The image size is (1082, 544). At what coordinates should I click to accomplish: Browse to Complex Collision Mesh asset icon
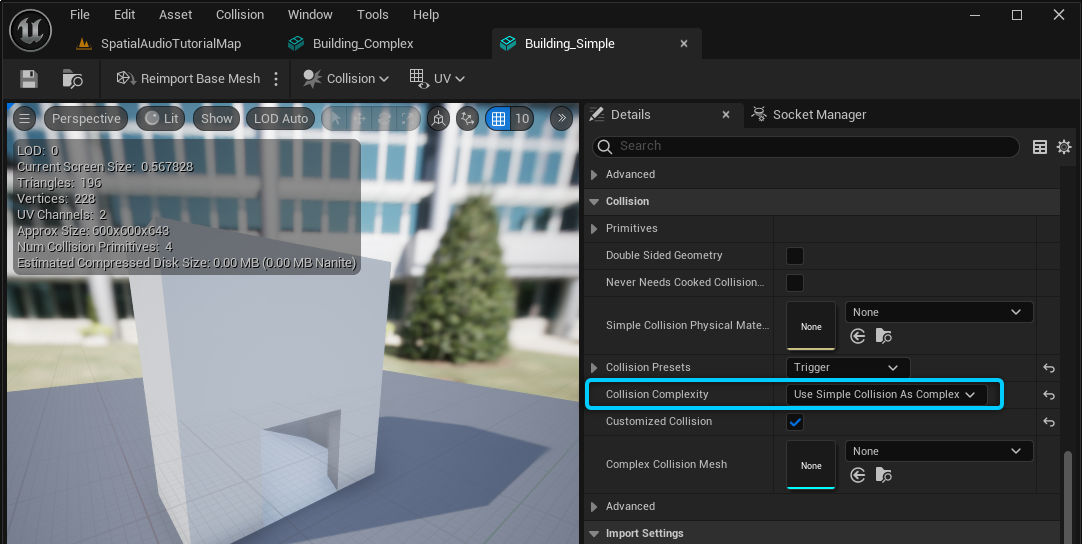pyautogui.click(x=884, y=476)
